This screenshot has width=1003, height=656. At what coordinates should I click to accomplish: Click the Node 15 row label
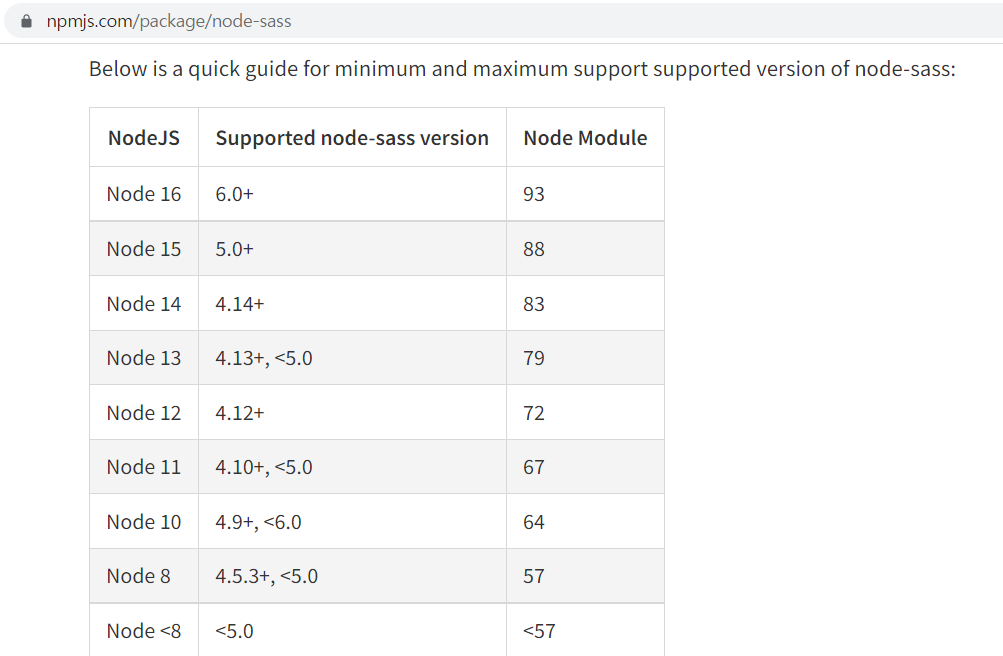click(x=144, y=249)
